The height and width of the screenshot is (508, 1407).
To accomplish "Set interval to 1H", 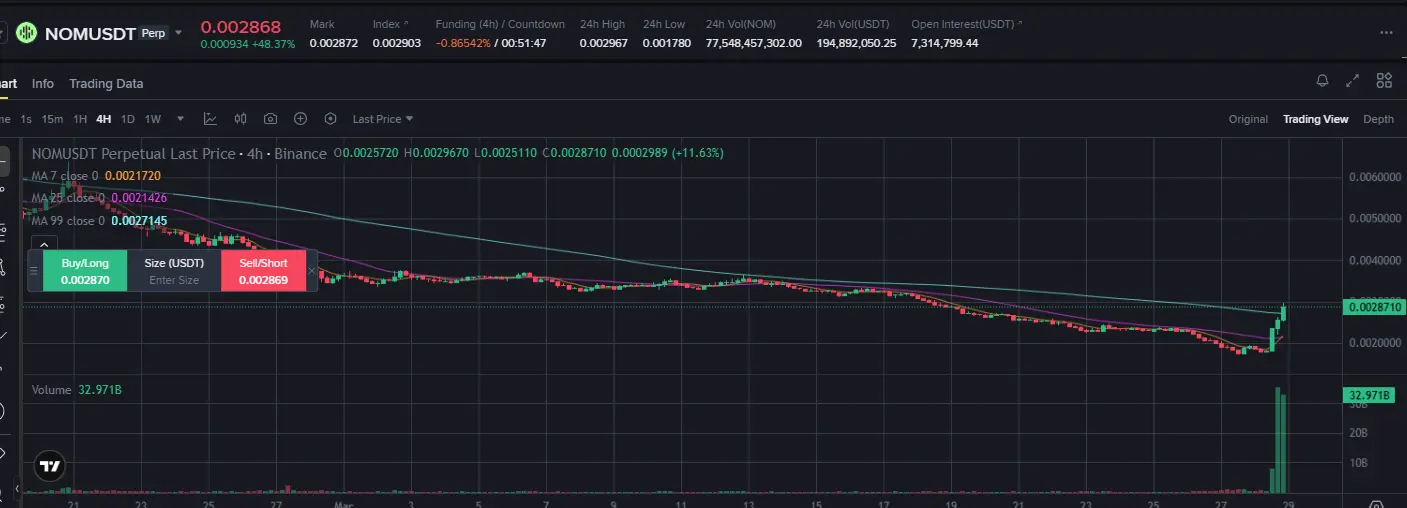I will click(80, 119).
